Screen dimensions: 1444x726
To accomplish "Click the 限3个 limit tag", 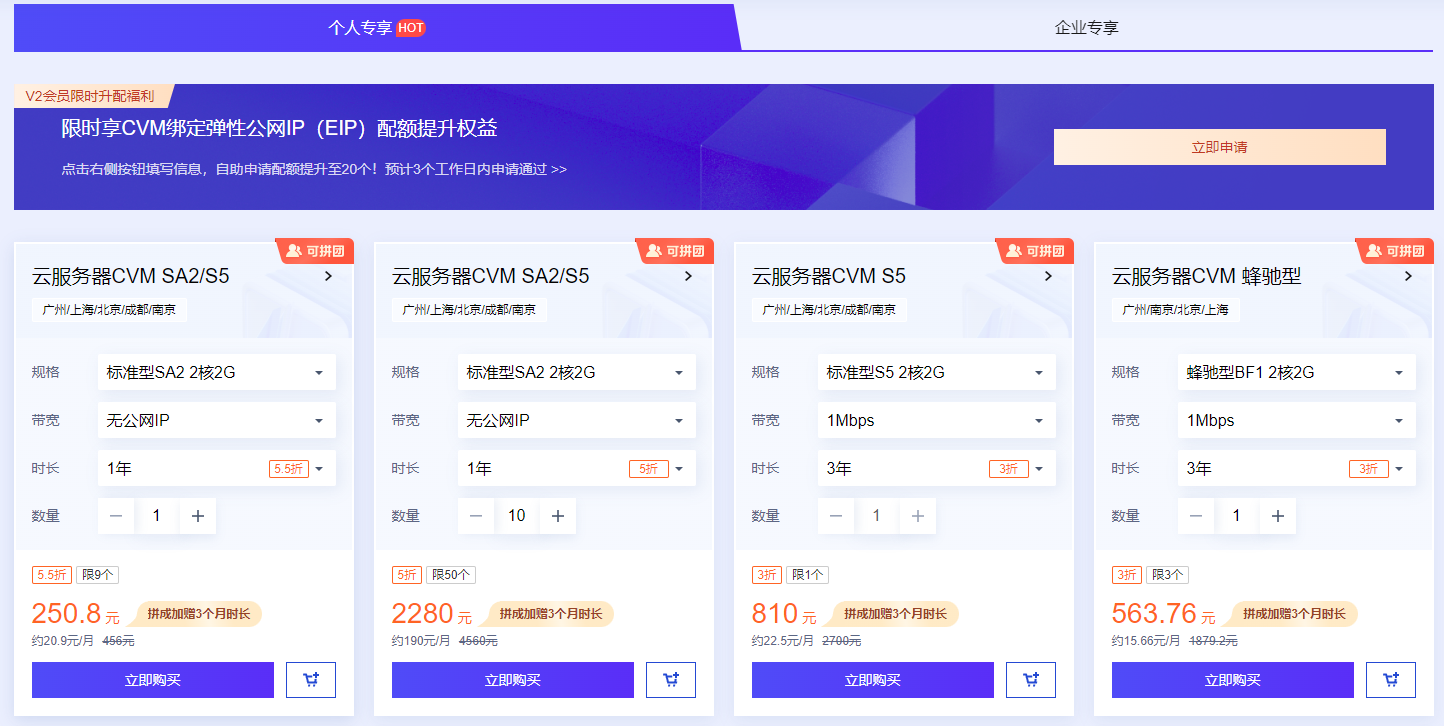I will point(1167,575).
